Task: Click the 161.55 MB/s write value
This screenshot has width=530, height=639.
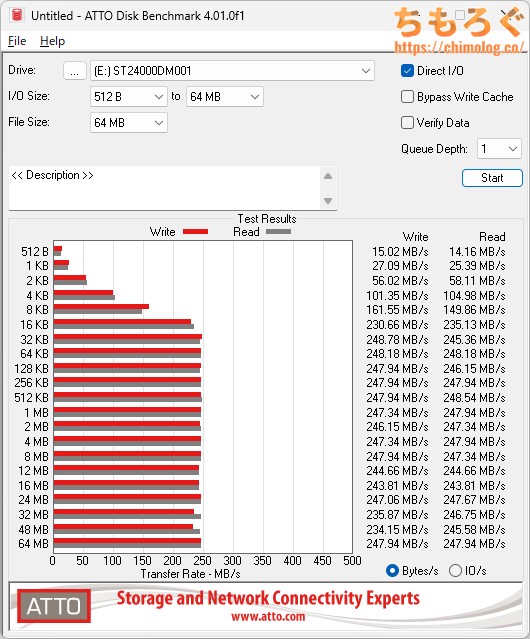Action: pyautogui.click(x=397, y=310)
